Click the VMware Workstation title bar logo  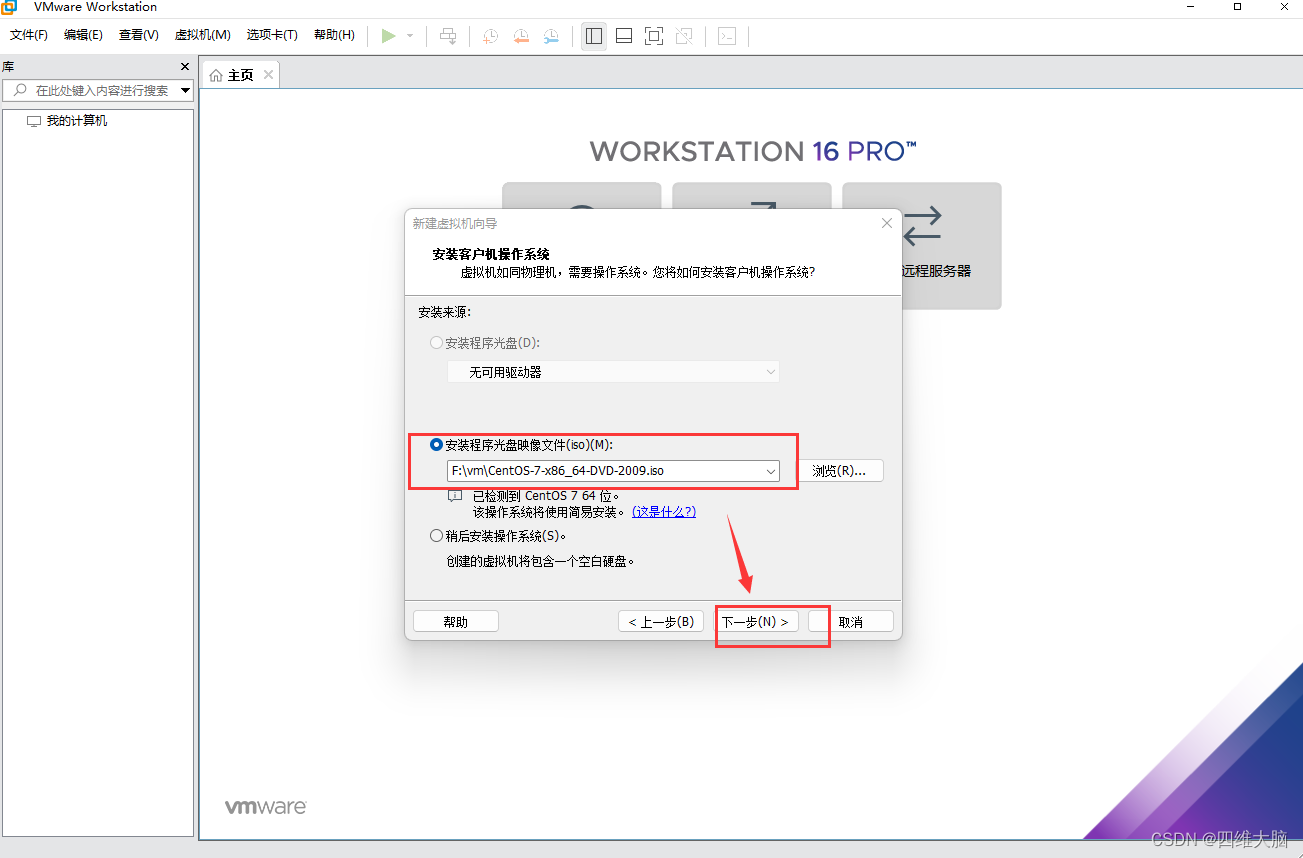tap(9, 7)
